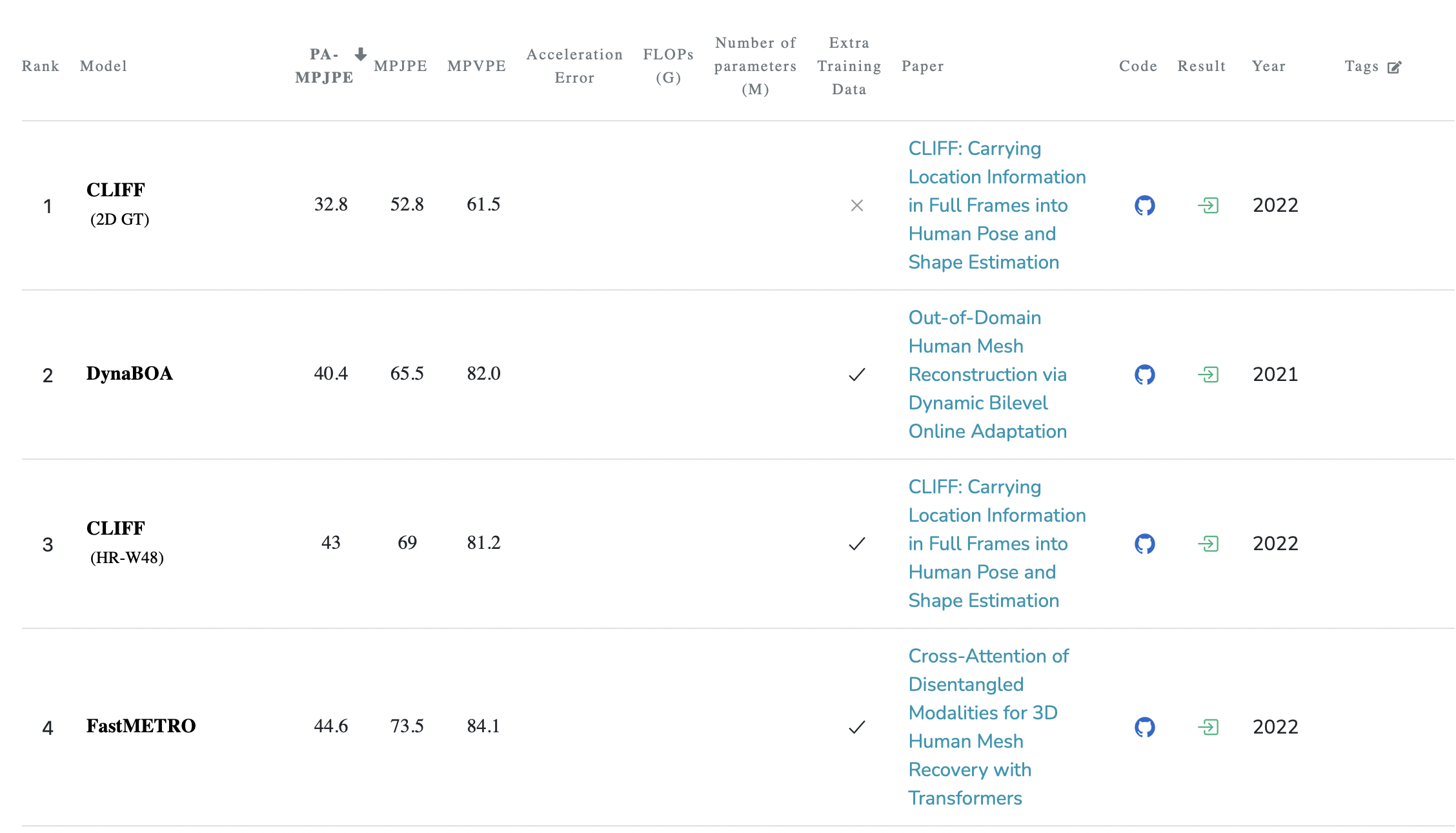Viewport: 1456px width, 833px height.
Task: Open Out-of-Domain Human Mesh Reconstruction paper
Action: [x=987, y=375]
